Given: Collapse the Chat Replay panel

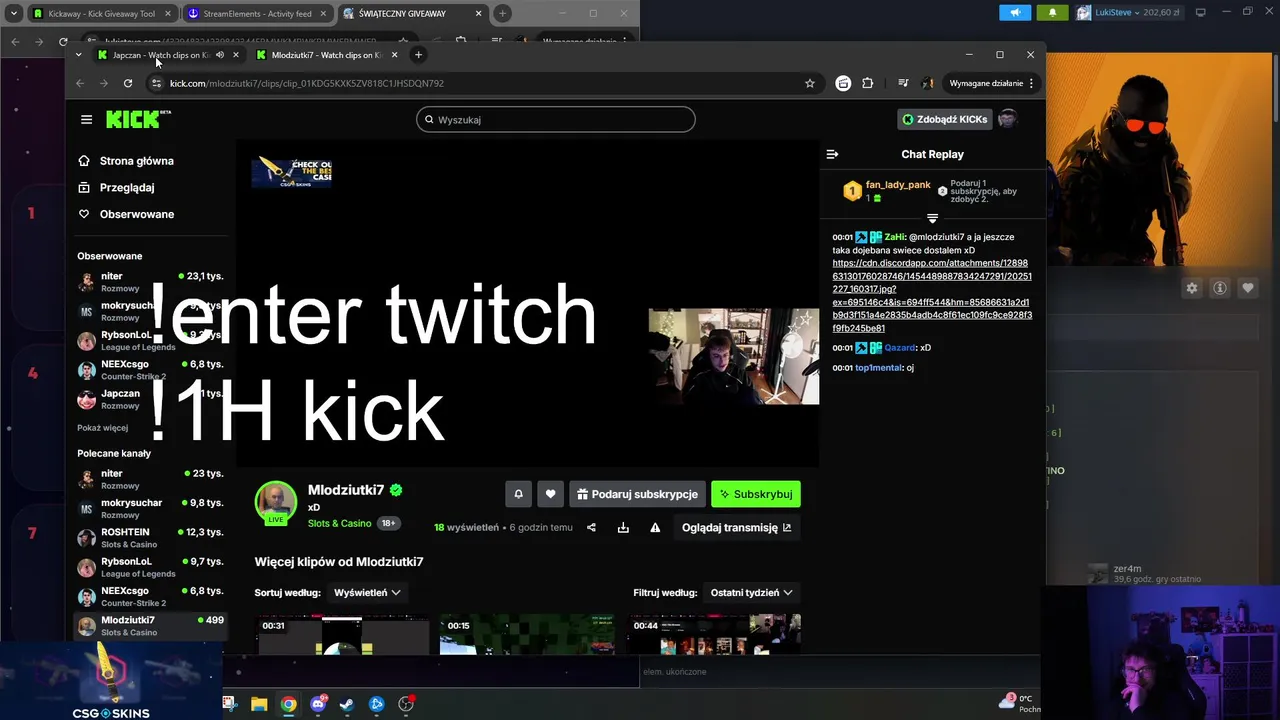Looking at the screenshot, I should coord(832,154).
